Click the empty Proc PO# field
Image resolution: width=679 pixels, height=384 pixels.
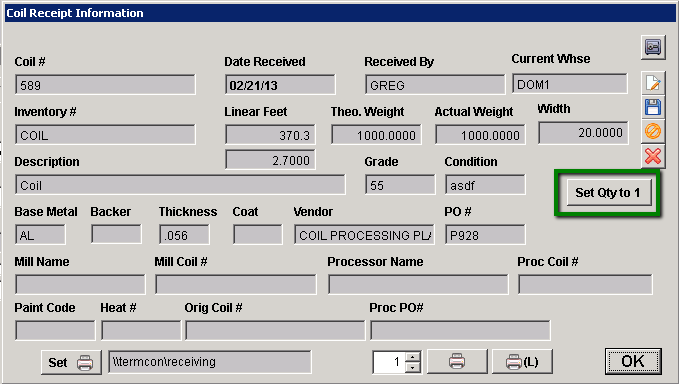[460, 331]
